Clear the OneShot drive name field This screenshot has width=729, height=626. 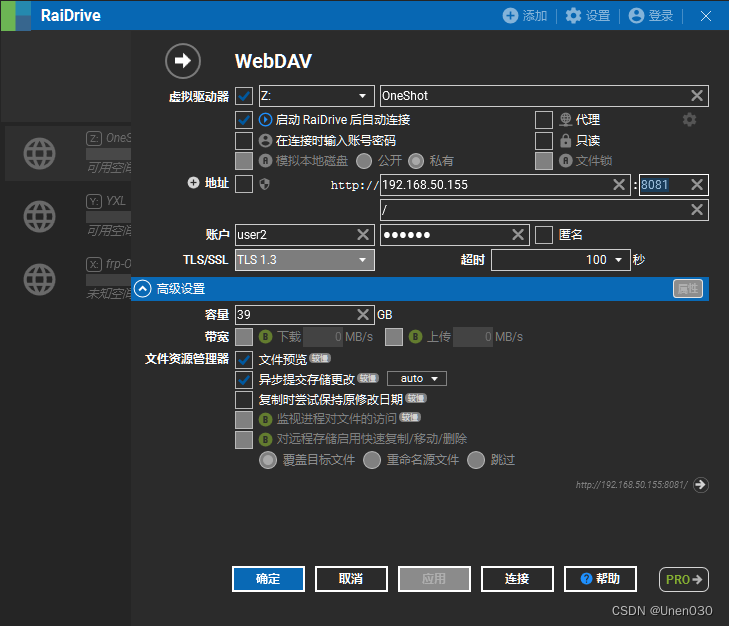click(696, 96)
